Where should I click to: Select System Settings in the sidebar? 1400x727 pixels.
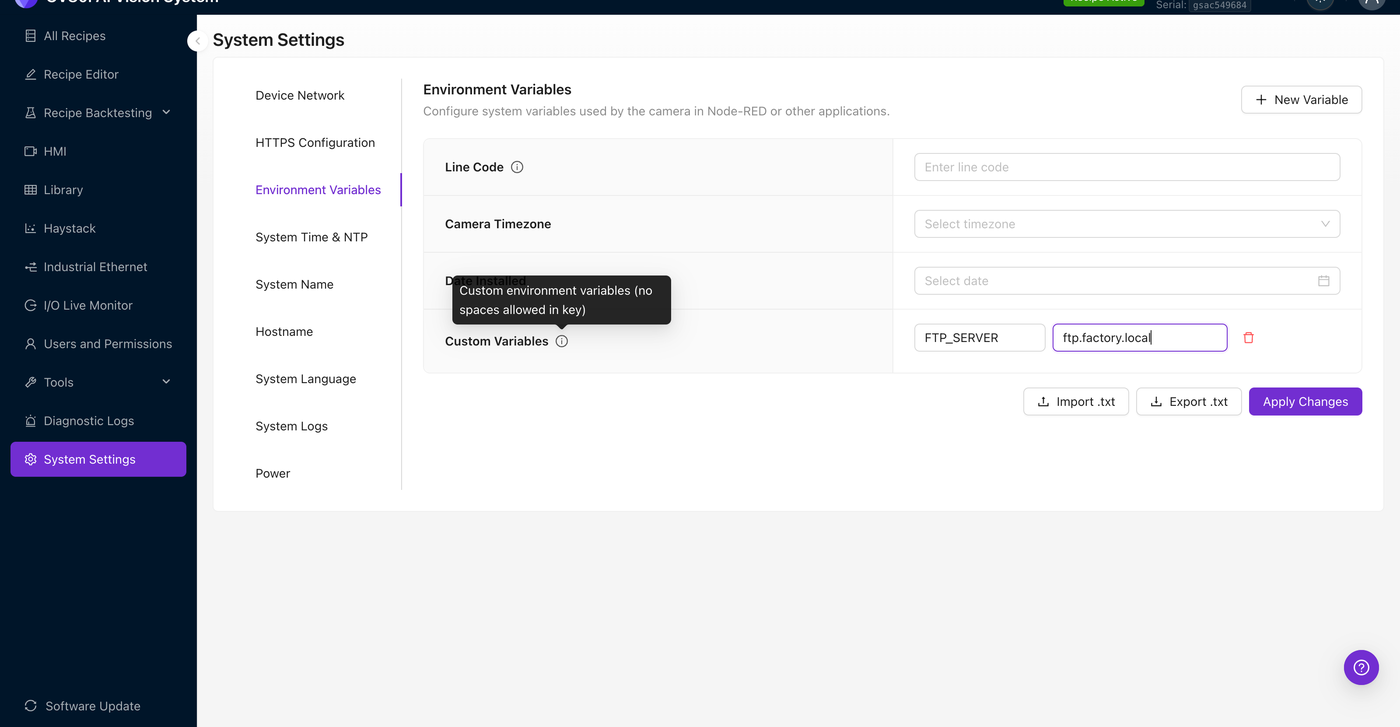[98, 459]
